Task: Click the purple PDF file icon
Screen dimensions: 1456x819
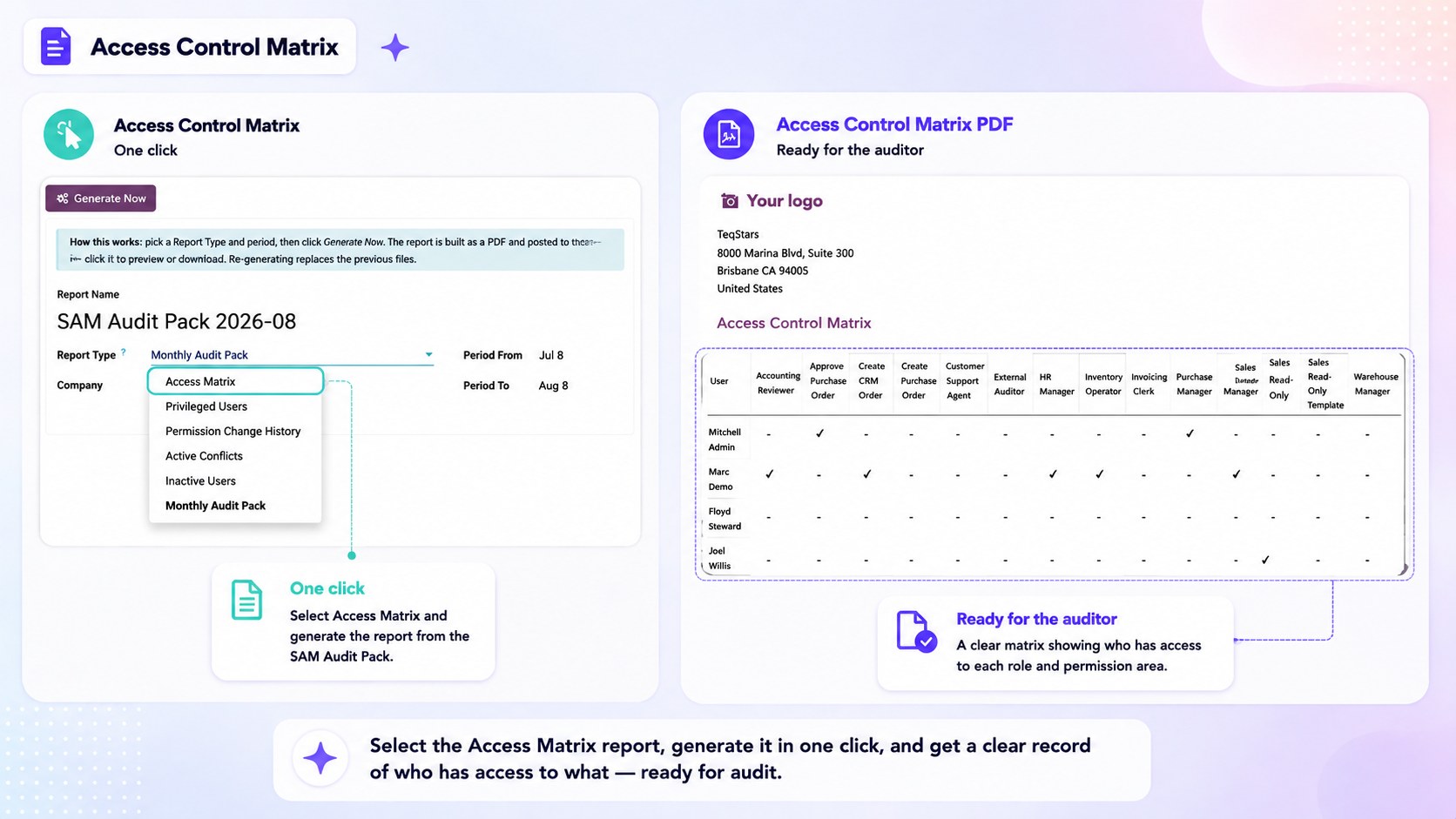Action: pos(729,134)
